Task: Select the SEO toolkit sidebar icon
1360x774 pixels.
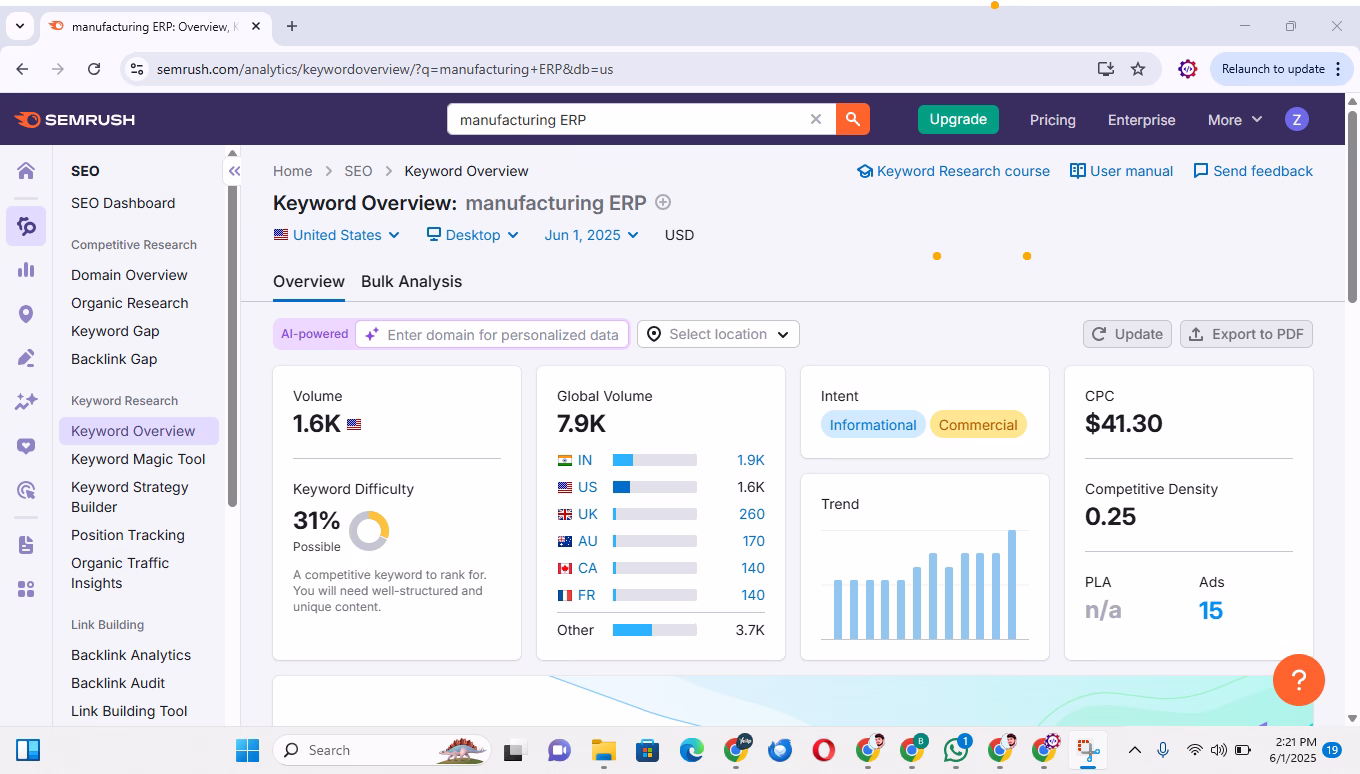Action: (26, 226)
